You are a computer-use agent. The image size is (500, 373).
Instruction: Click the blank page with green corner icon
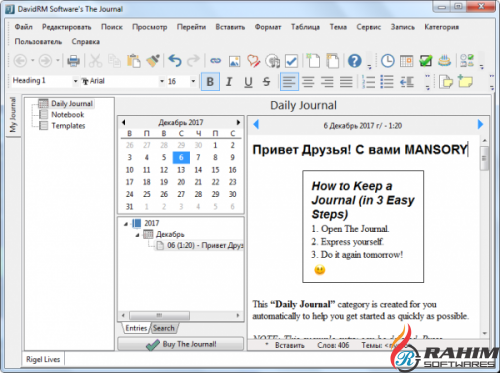point(313,61)
